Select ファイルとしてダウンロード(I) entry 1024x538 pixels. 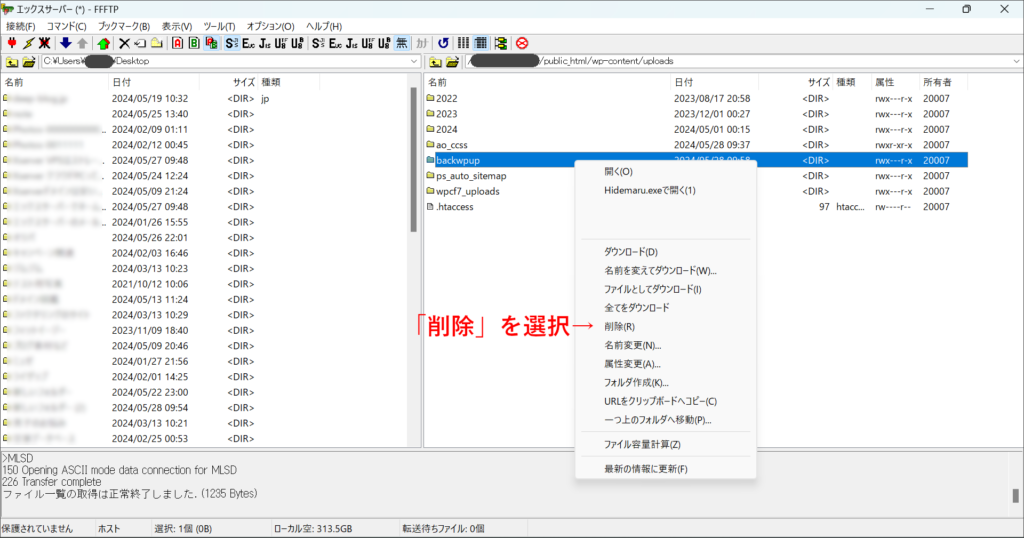665,289
